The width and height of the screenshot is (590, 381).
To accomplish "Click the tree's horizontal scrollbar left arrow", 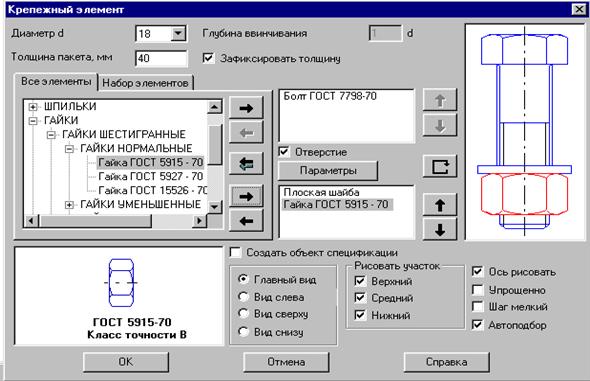I will point(31,221).
